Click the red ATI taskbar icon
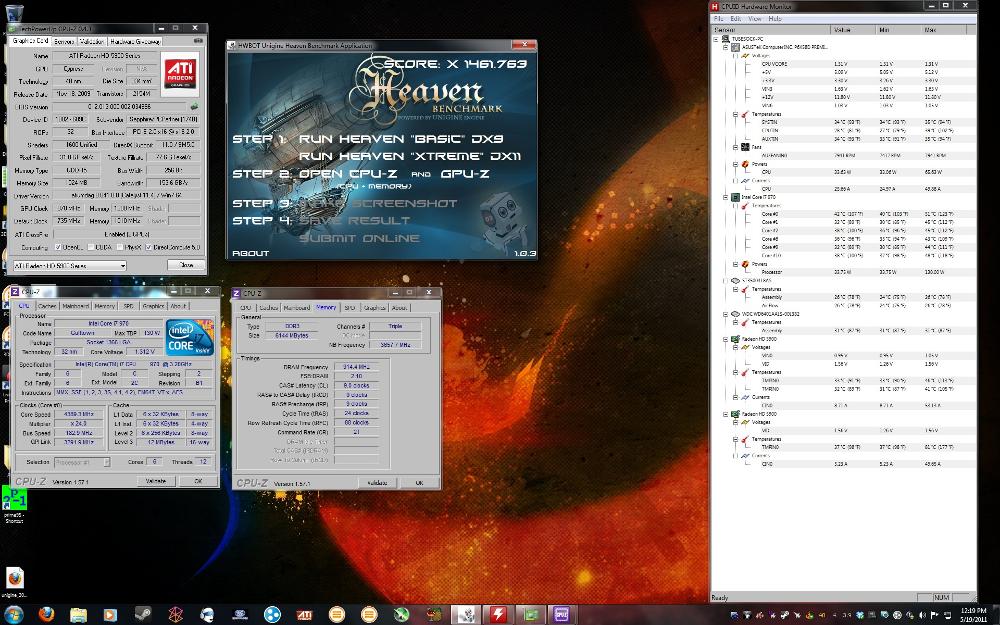Screen dimensions: 1000x625 tap(304, 614)
